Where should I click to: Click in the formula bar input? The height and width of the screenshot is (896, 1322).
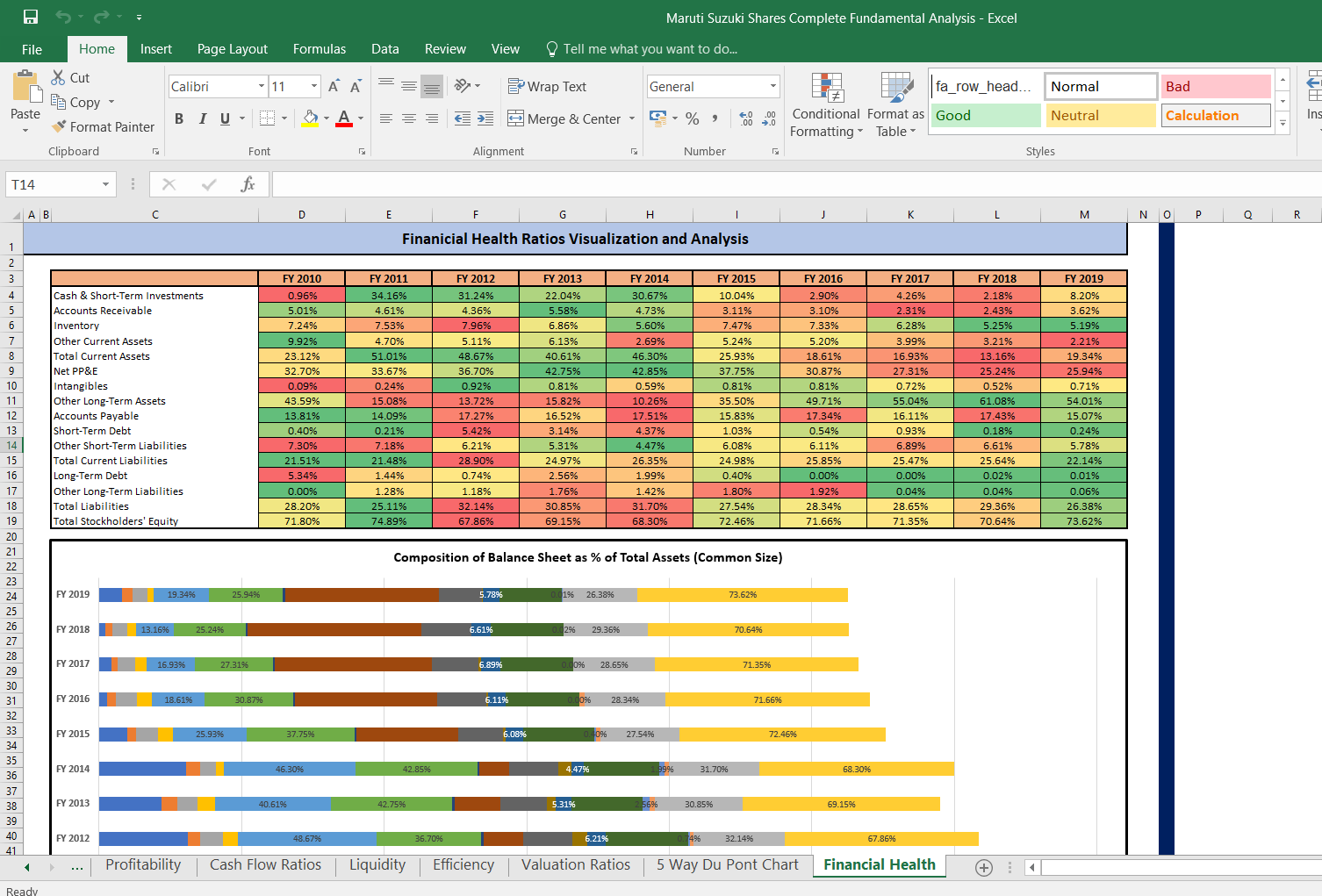click(795, 184)
